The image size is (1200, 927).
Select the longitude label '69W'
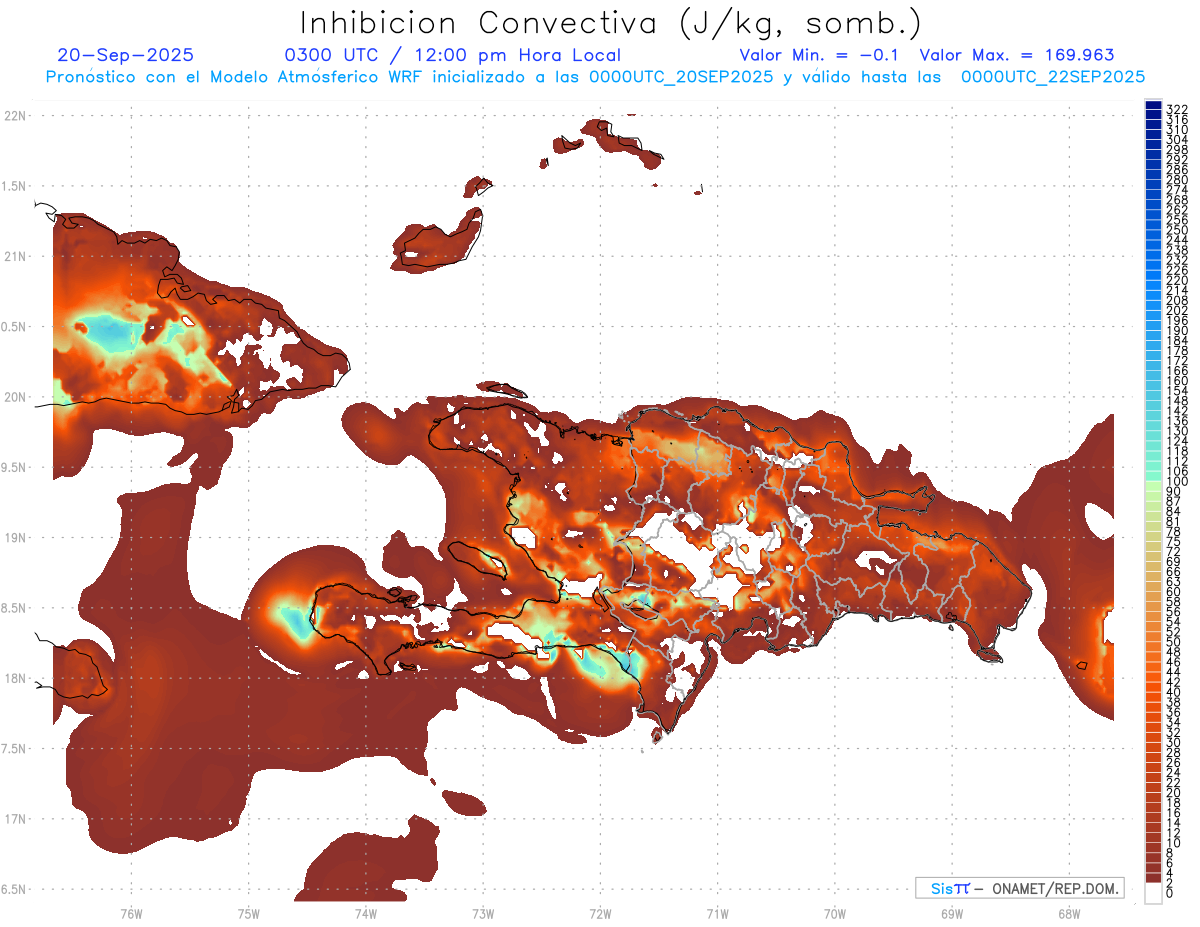952,913
